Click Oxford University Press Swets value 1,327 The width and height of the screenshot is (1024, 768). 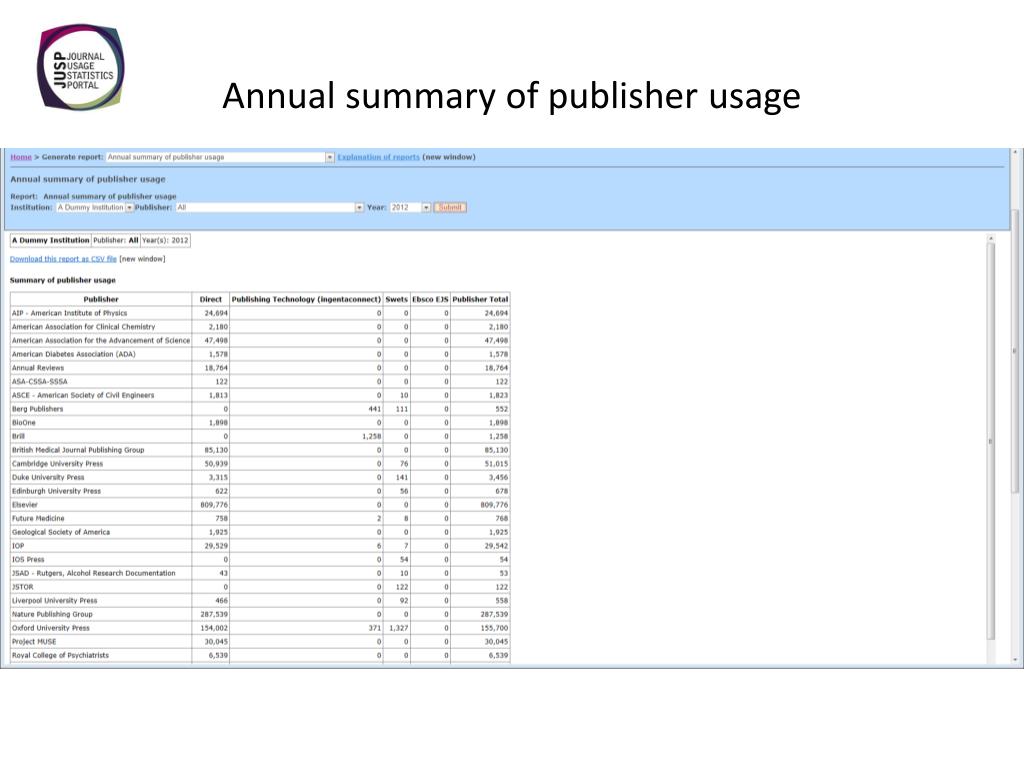click(398, 629)
